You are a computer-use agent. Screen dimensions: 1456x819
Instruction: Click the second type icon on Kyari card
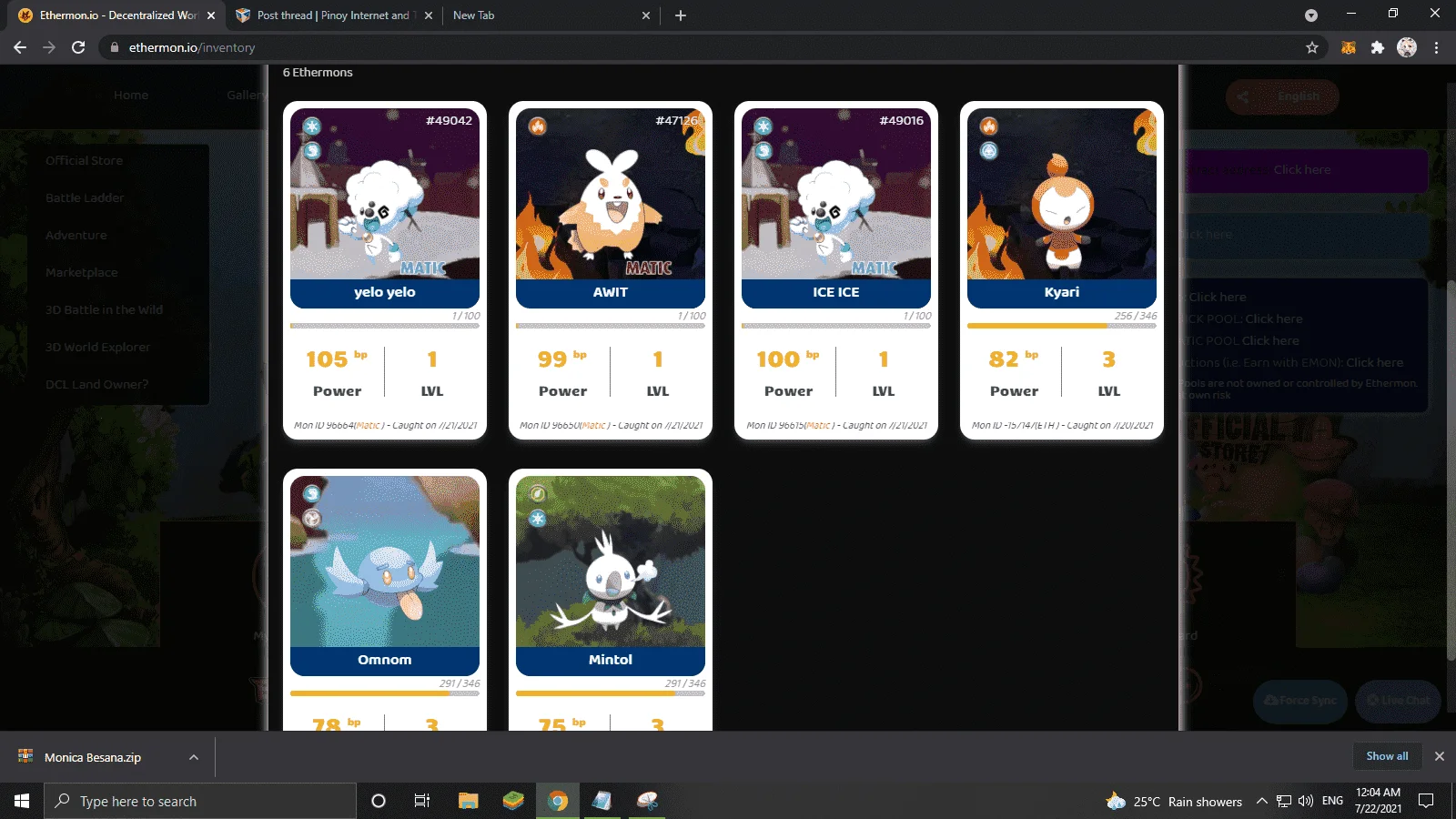click(989, 150)
